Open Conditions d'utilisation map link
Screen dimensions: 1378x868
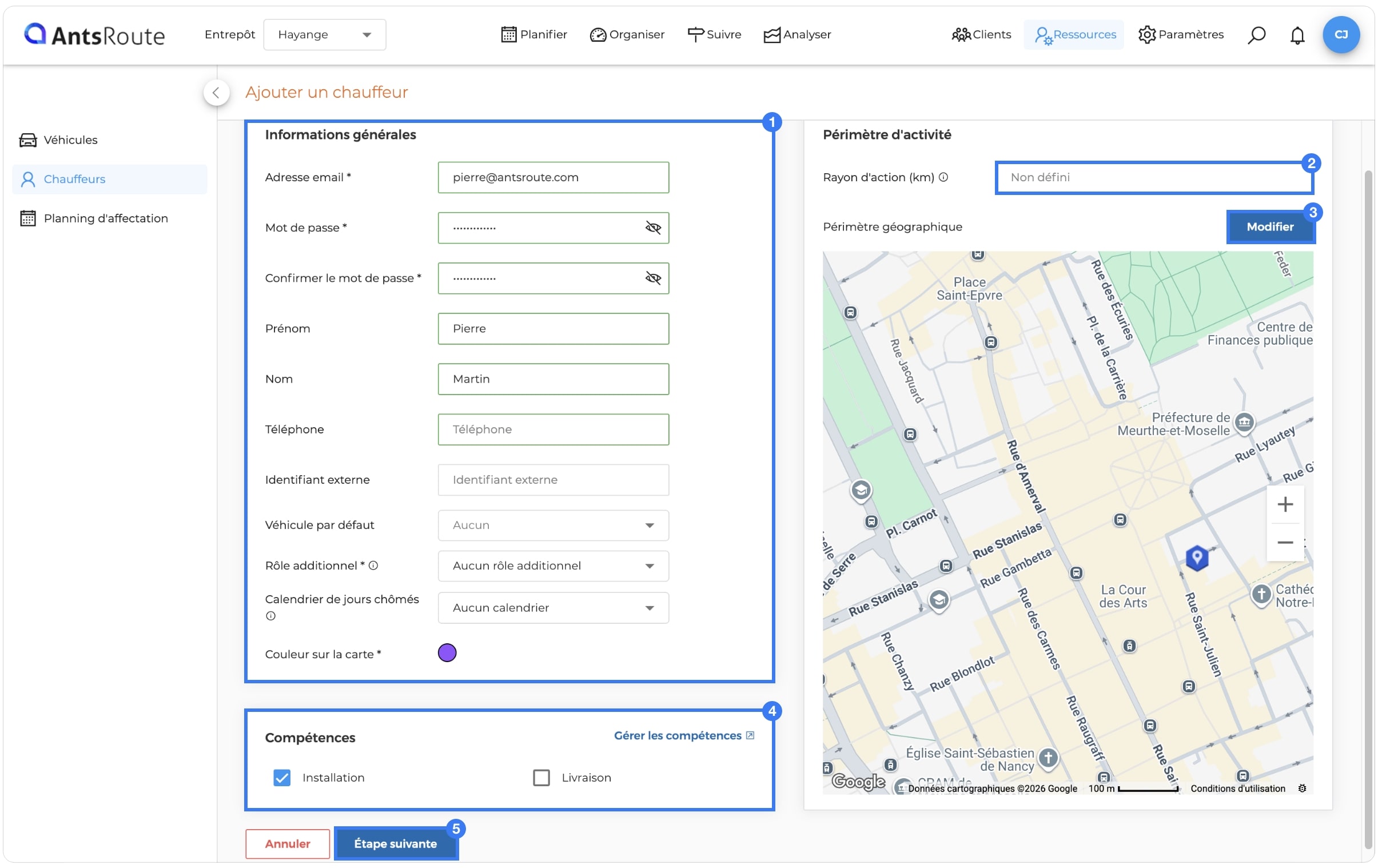pyautogui.click(x=1238, y=789)
